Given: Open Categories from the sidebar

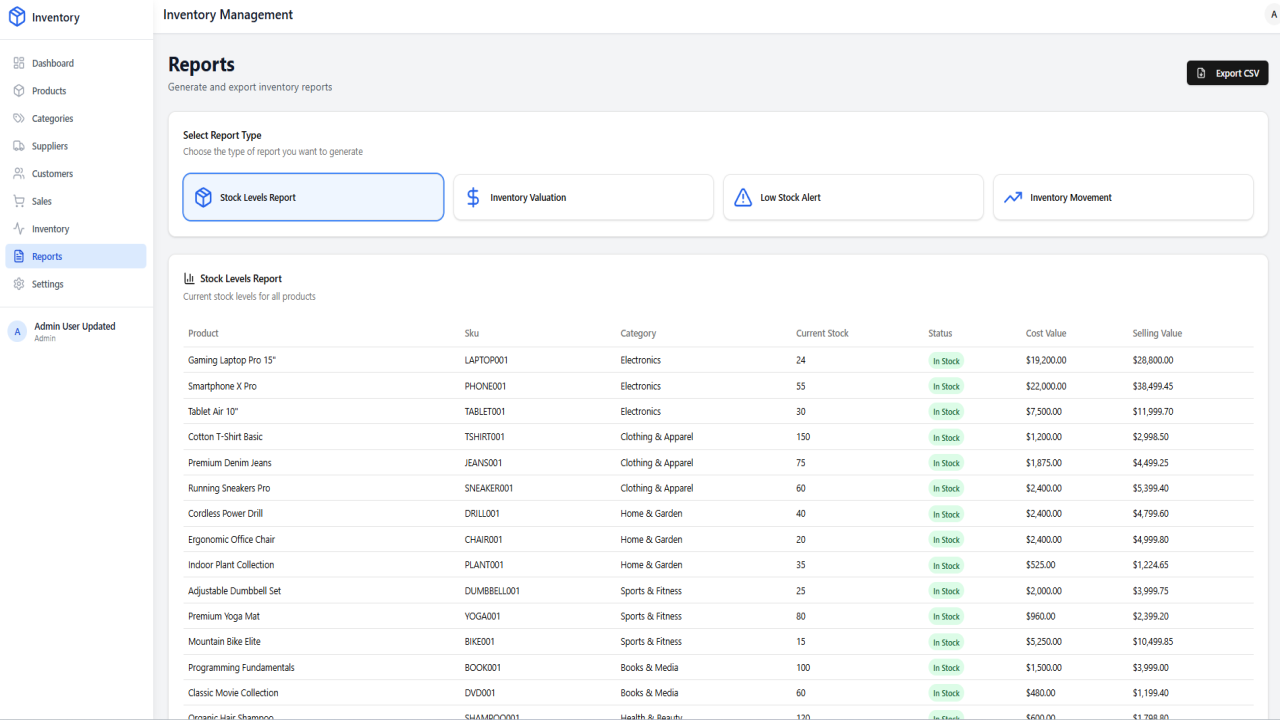Looking at the screenshot, I should coord(76,118).
